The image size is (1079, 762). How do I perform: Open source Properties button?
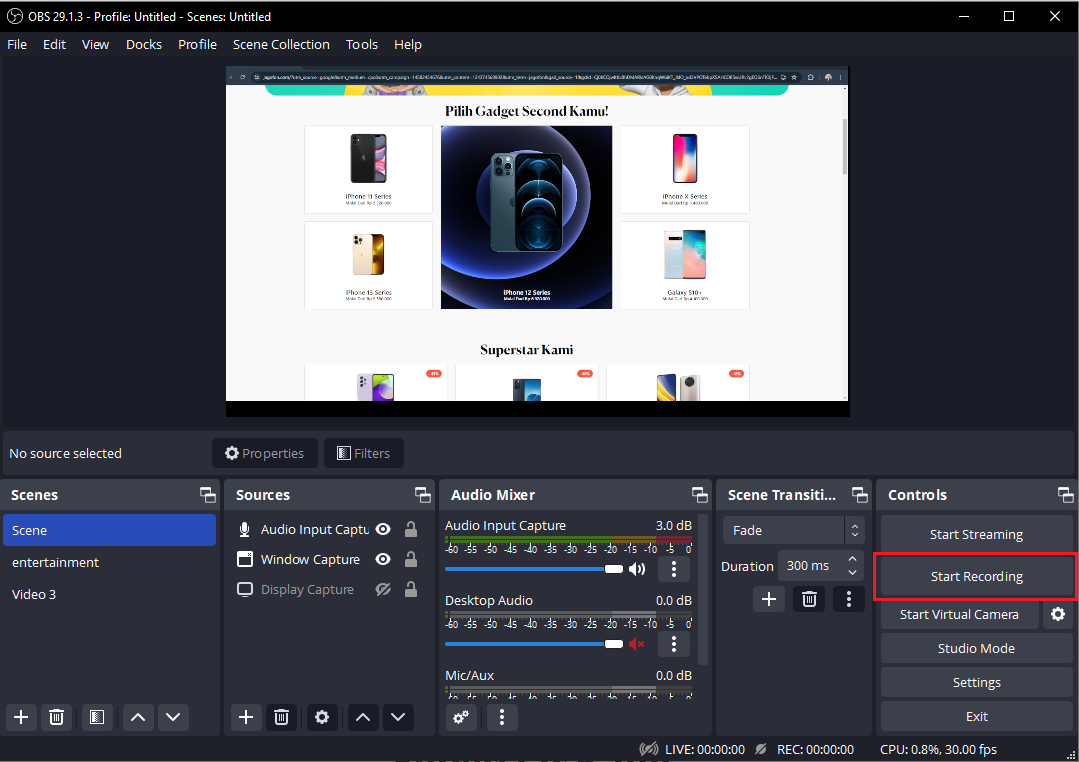click(x=265, y=453)
